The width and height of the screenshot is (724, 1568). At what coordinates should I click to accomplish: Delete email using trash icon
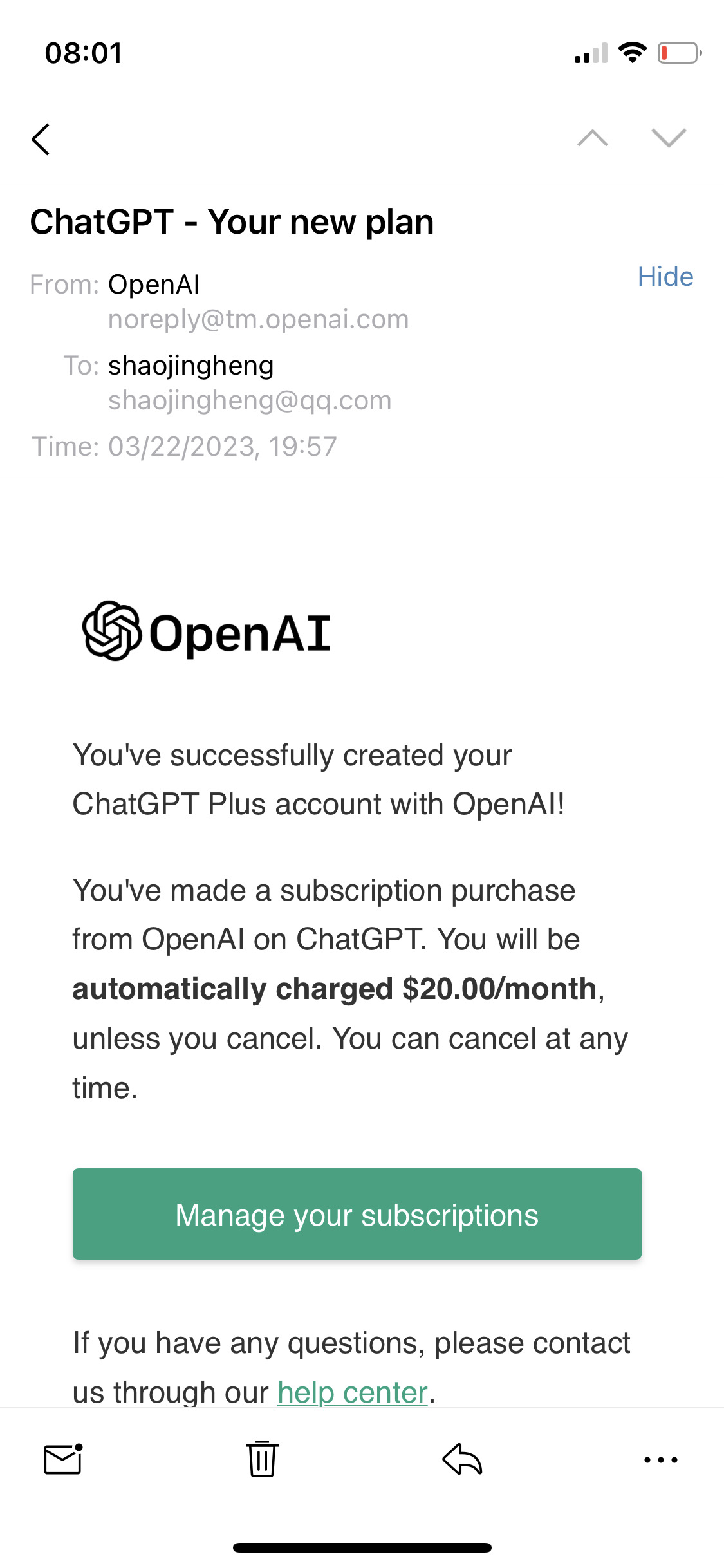(x=262, y=1459)
